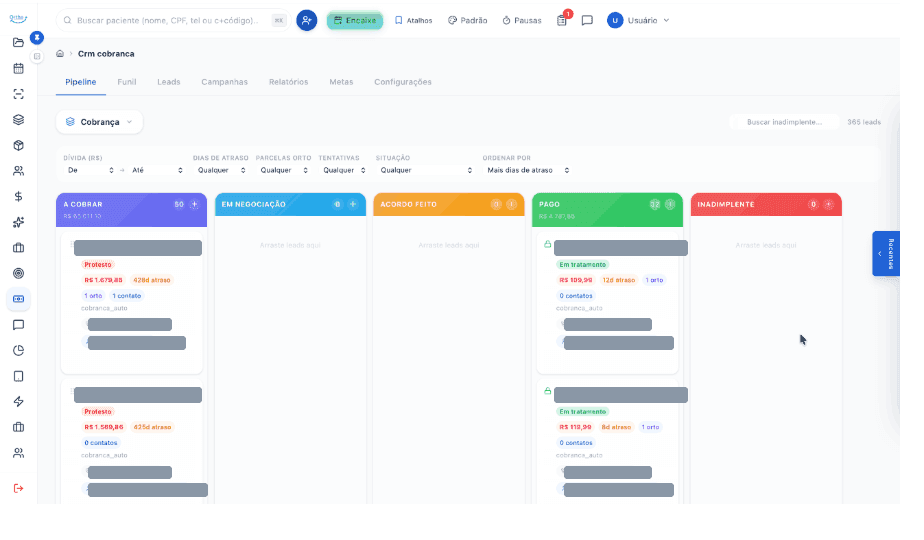
Task: Switch to the Metas tab
Action: click(x=341, y=82)
